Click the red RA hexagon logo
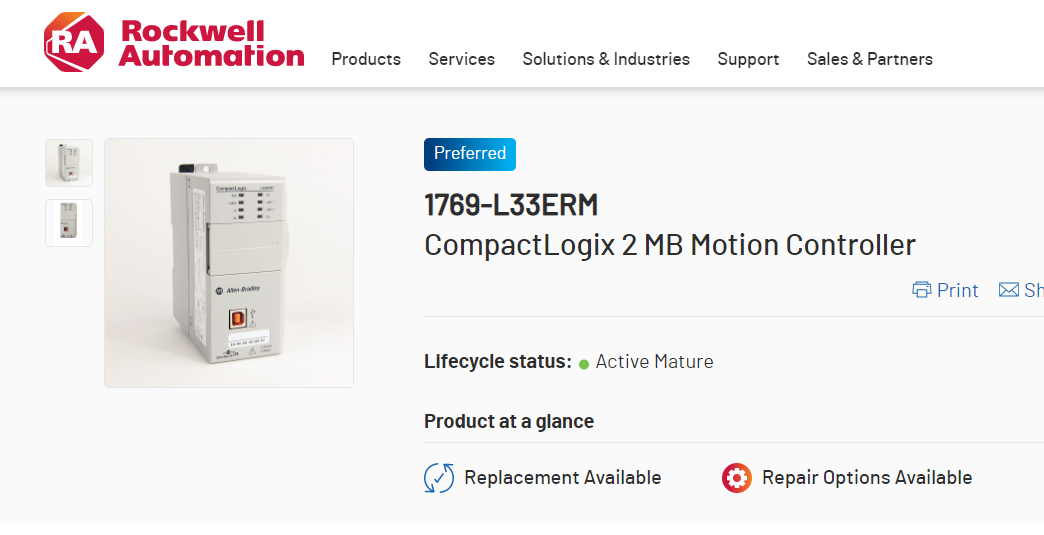Viewport: 1044px width, 535px height. (x=73, y=43)
